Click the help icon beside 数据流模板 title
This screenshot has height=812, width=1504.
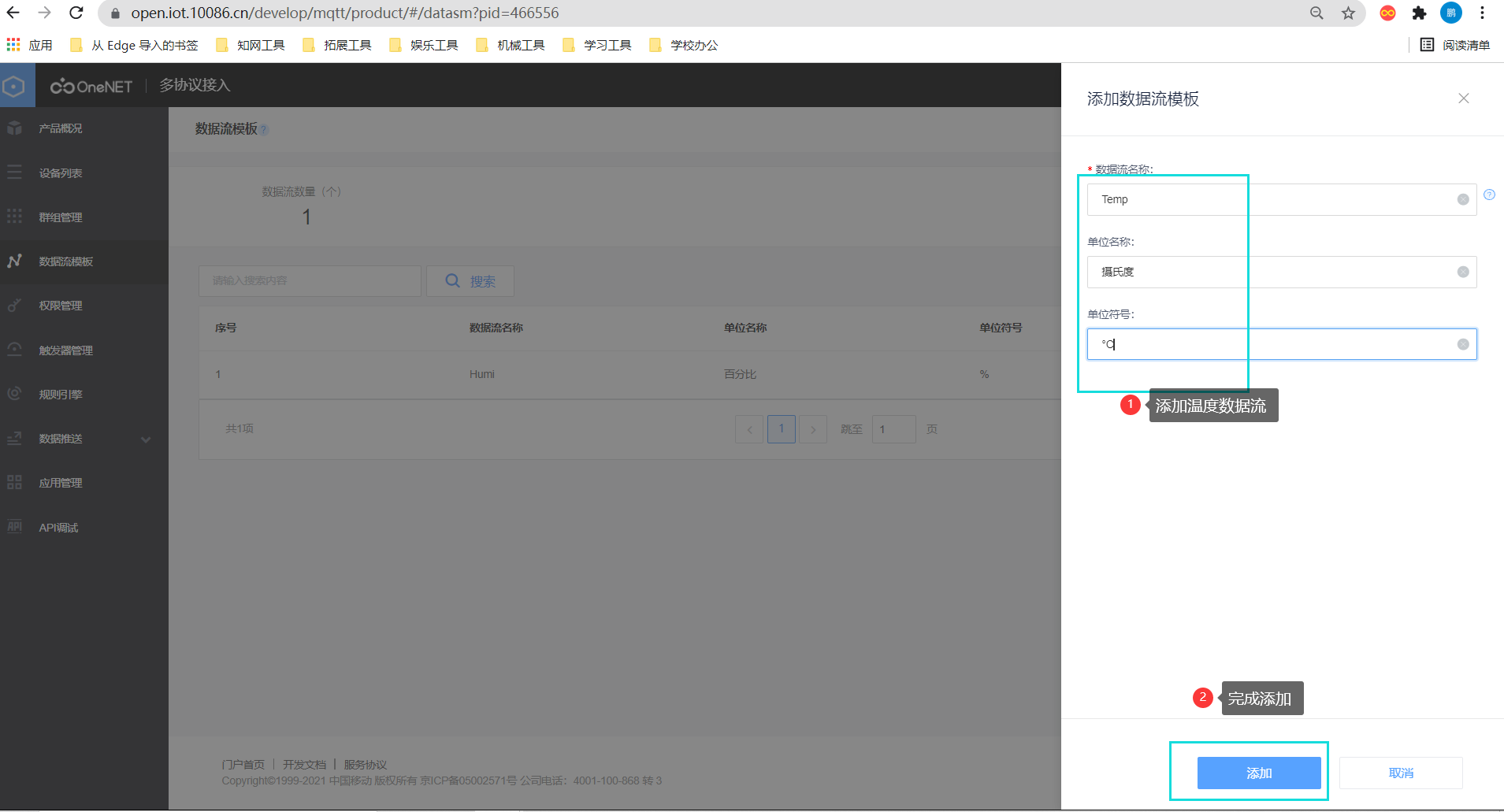tap(265, 130)
